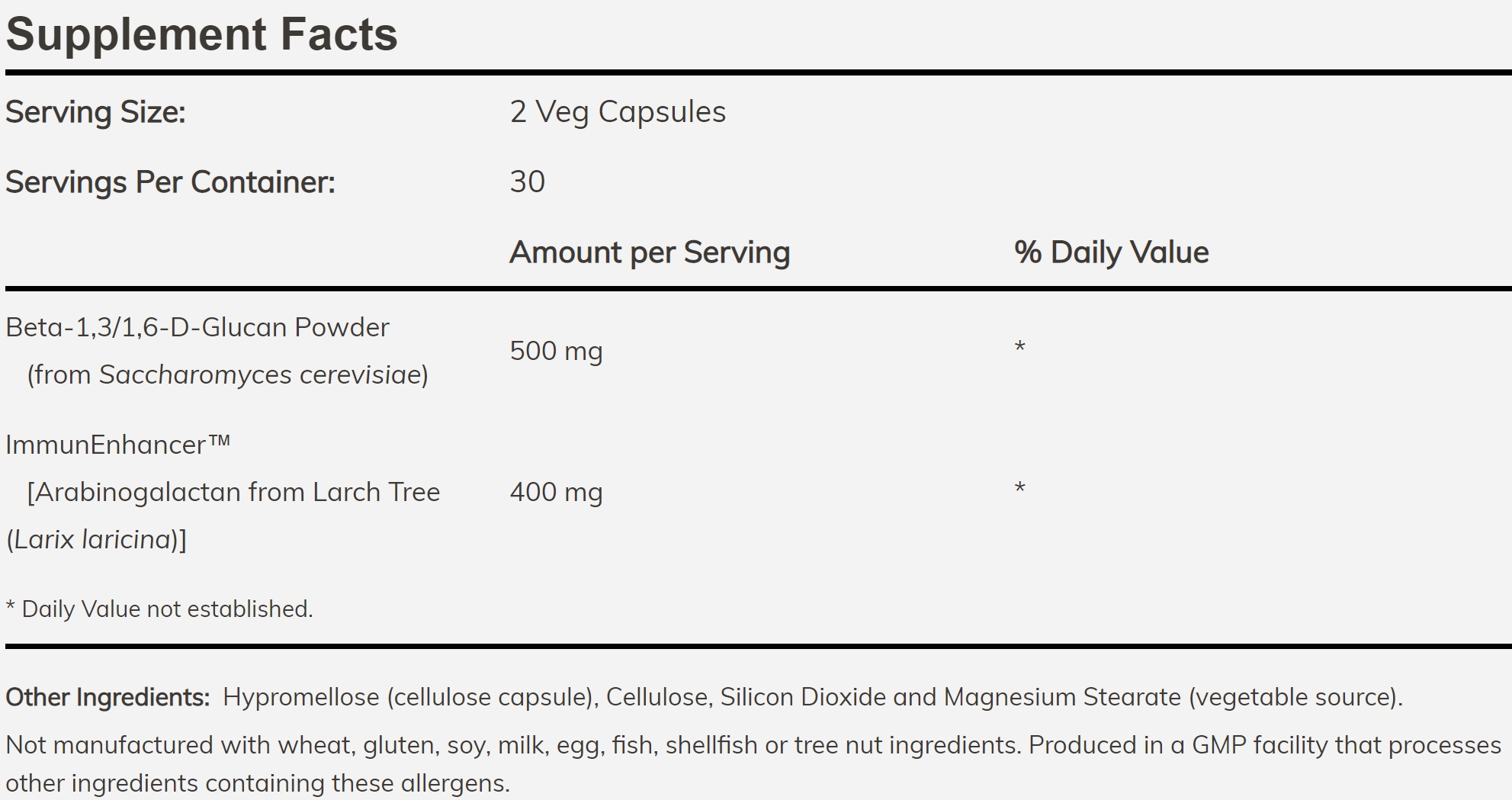Click the 400 mg amount
This screenshot has height=800, width=1512.
(x=557, y=492)
